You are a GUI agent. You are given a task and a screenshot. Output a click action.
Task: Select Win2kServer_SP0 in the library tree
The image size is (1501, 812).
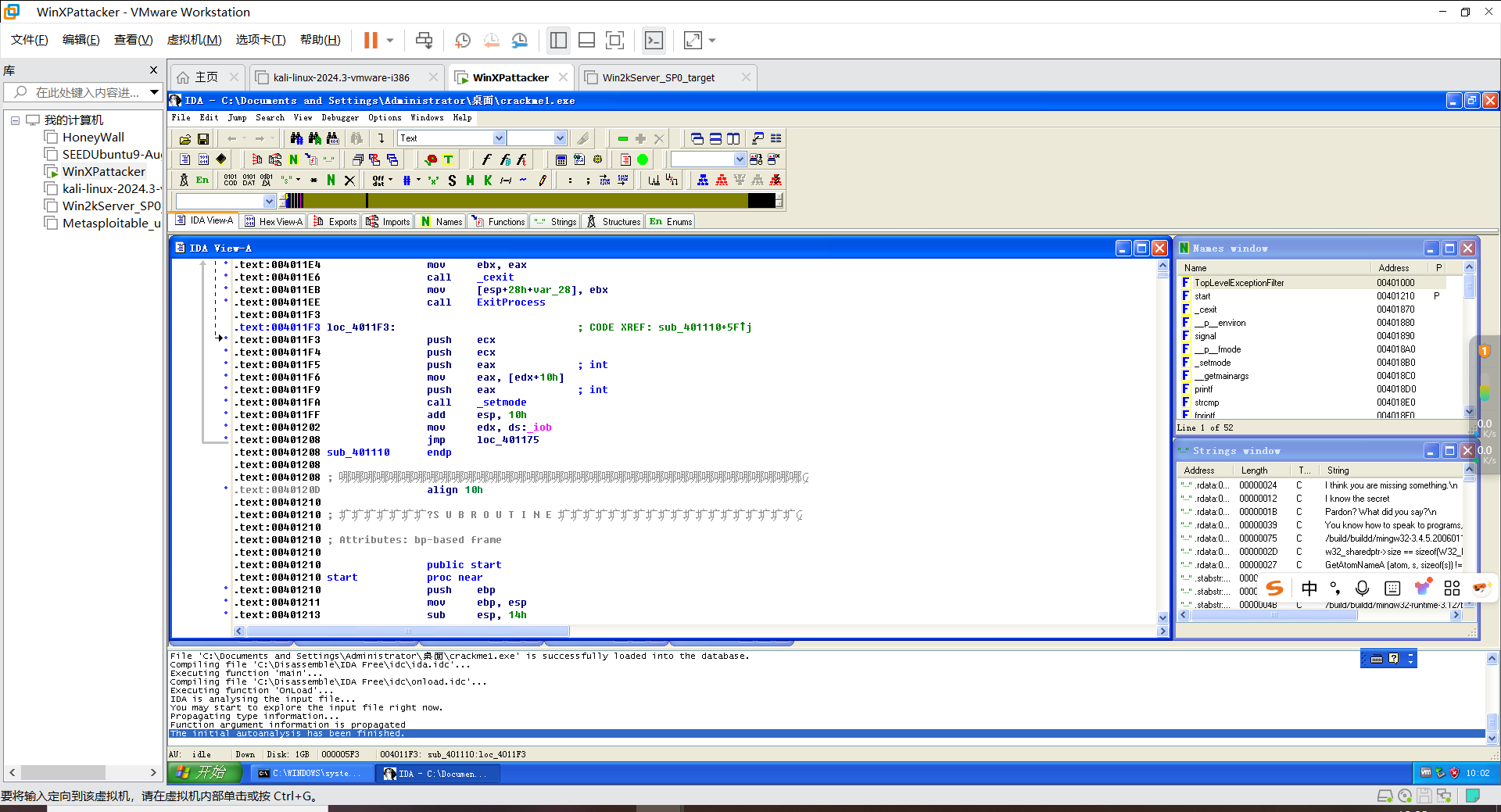111,206
